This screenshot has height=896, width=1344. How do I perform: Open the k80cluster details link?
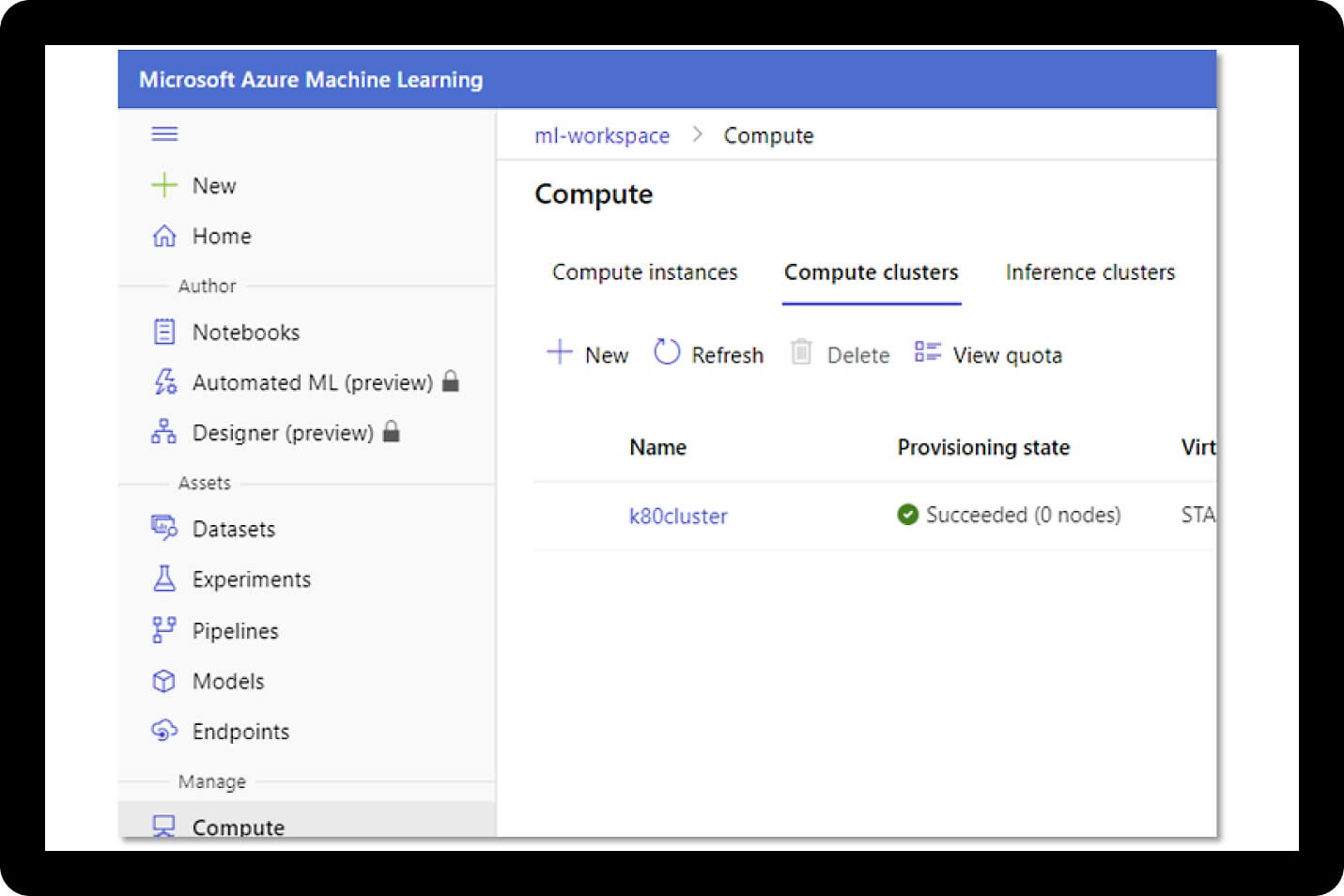[x=678, y=516]
